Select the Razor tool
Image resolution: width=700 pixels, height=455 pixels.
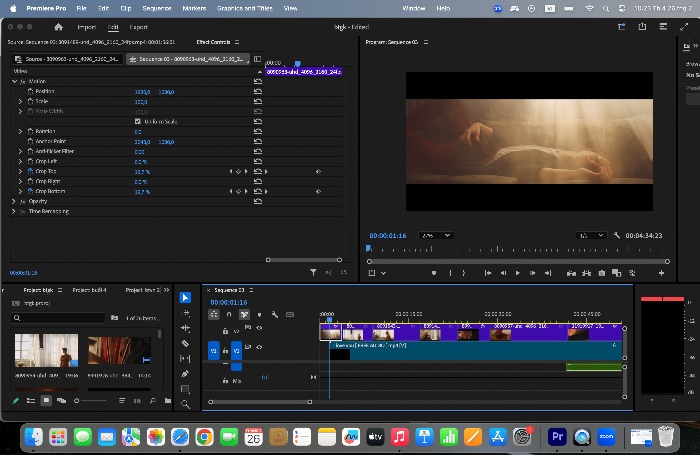click(x=185, y=343)
